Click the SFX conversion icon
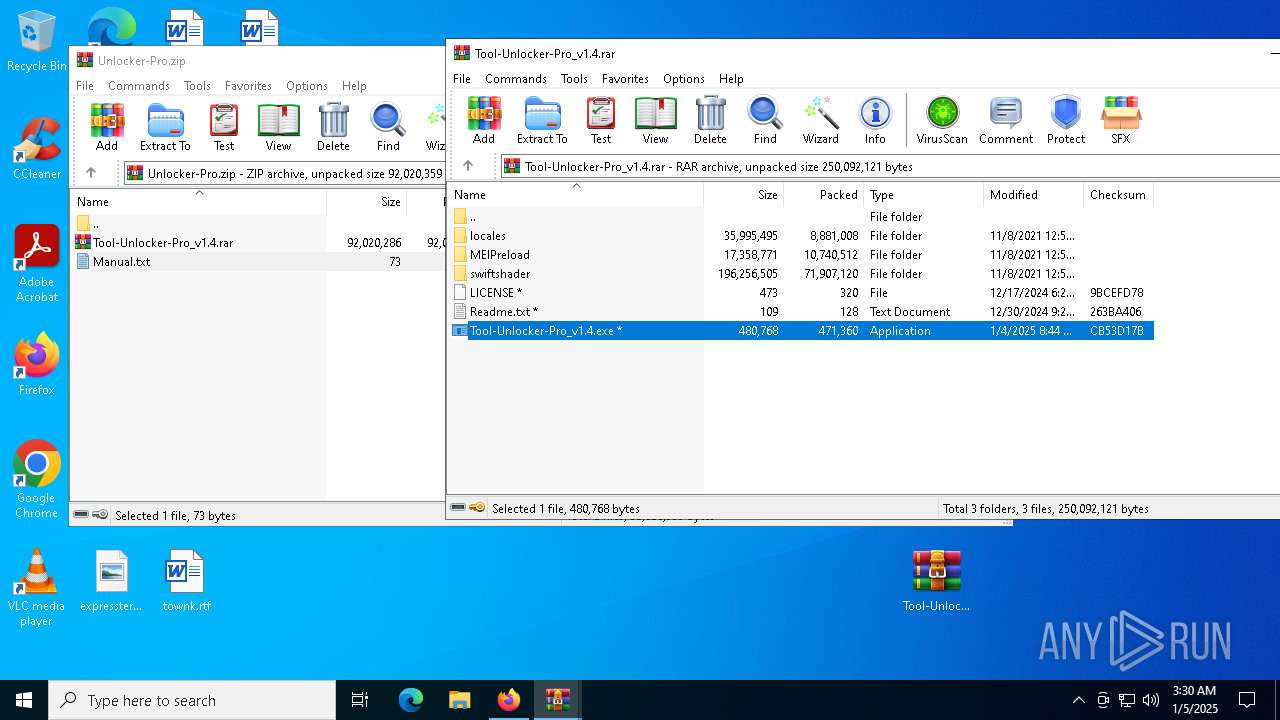 (1121, 121)
